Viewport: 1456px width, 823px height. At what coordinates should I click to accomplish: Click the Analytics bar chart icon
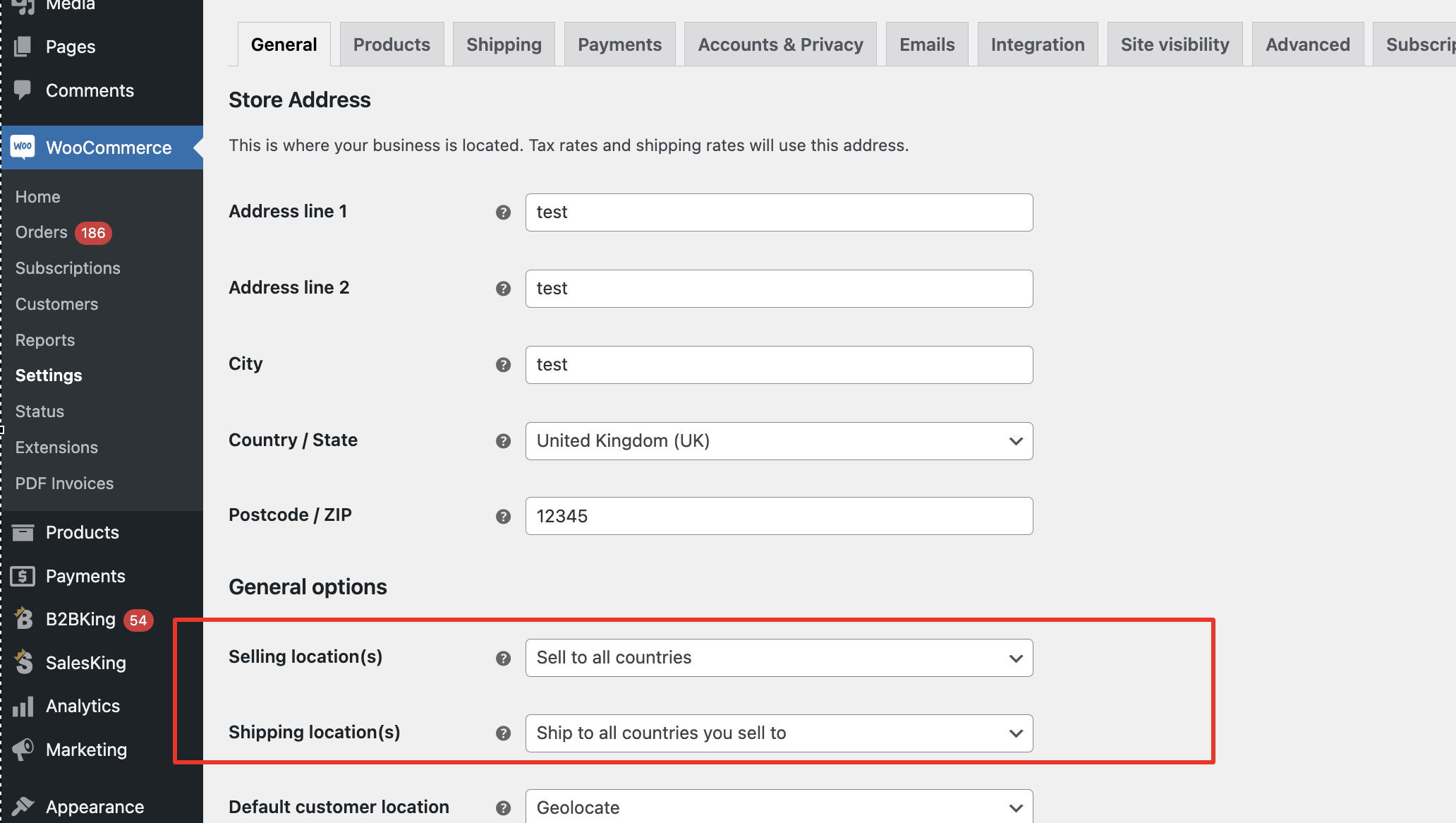click(23, 706)
